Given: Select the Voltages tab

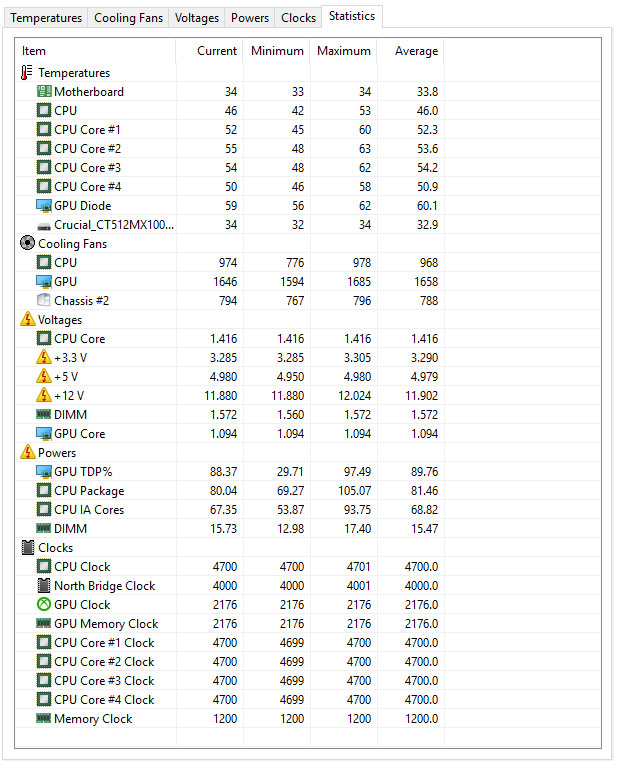Looking at the screenshot, I should [197, 18].
